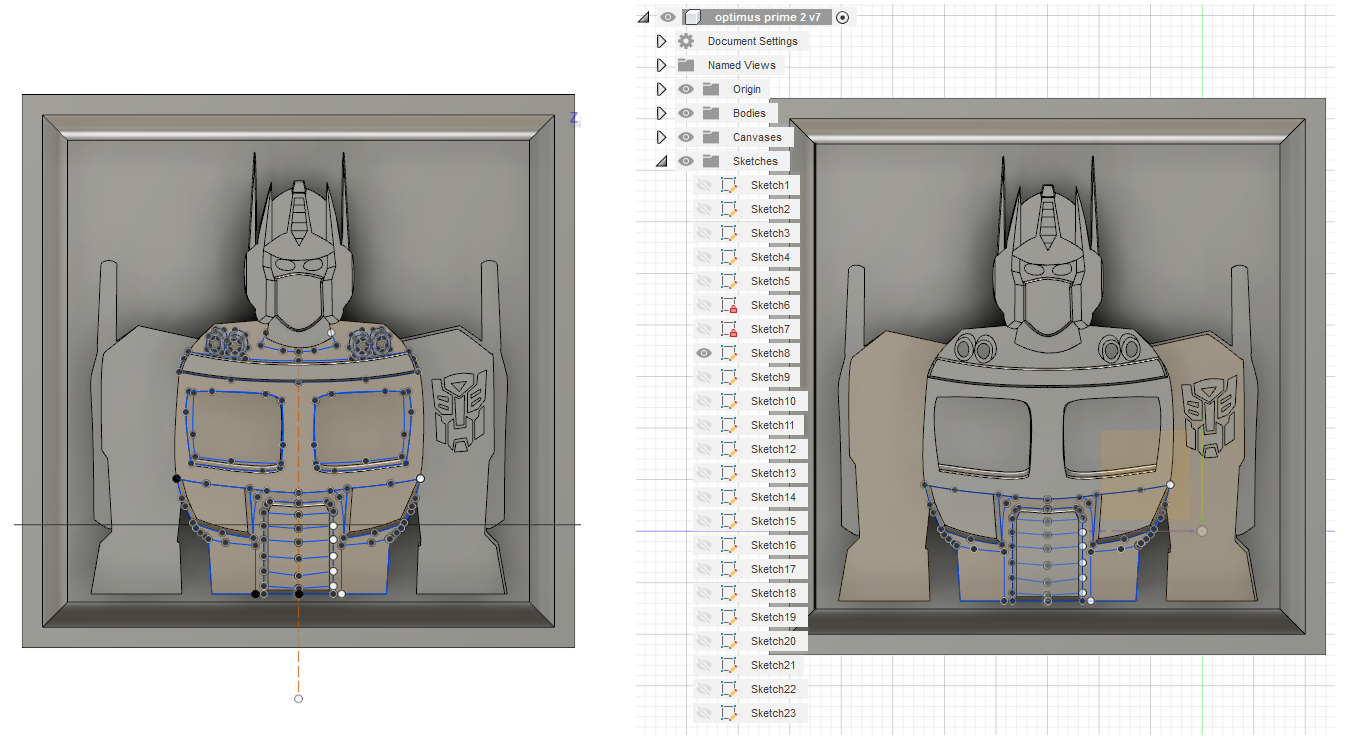Hide the Bodies folder using its eye
Screen dimensions: 1360x740
point(686,113)
